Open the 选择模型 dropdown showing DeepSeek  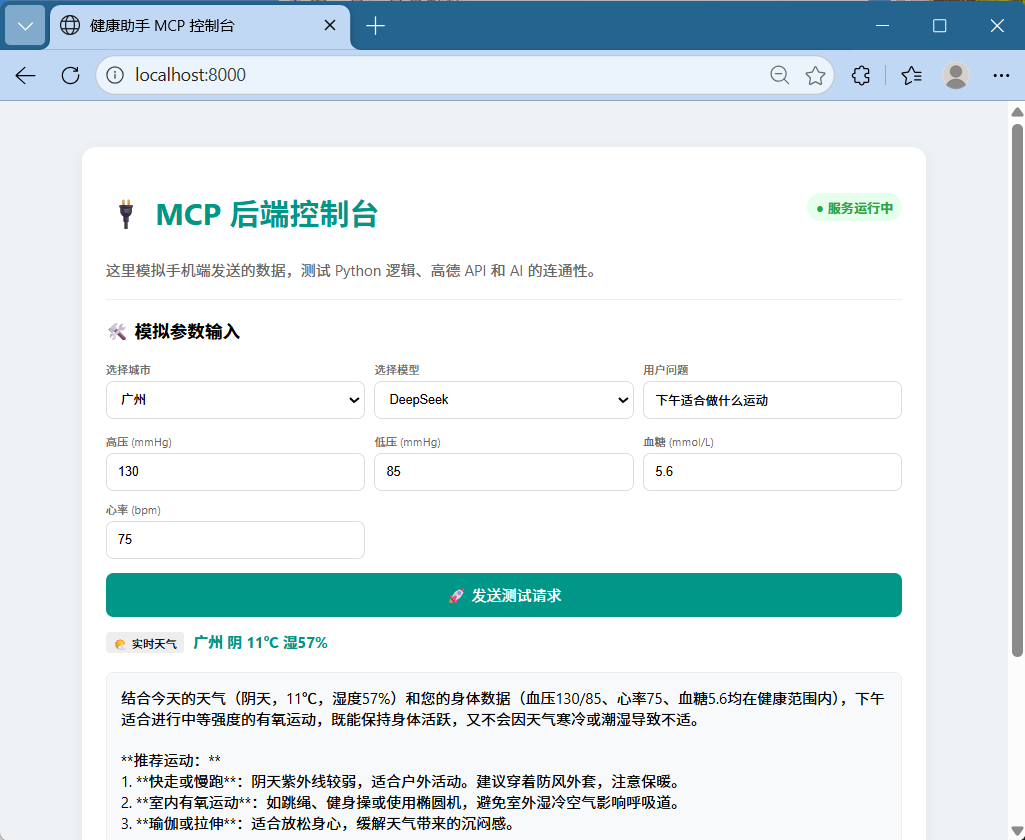pos(503,400)
